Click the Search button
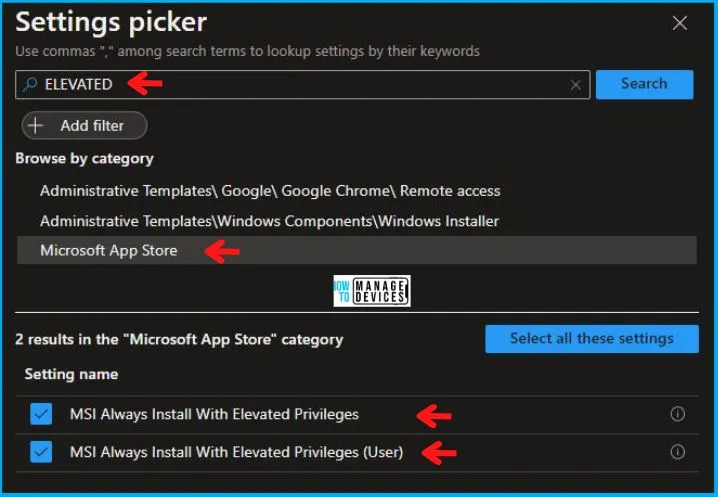This screenshot has height=497, width=718. (x=644, y=84)
